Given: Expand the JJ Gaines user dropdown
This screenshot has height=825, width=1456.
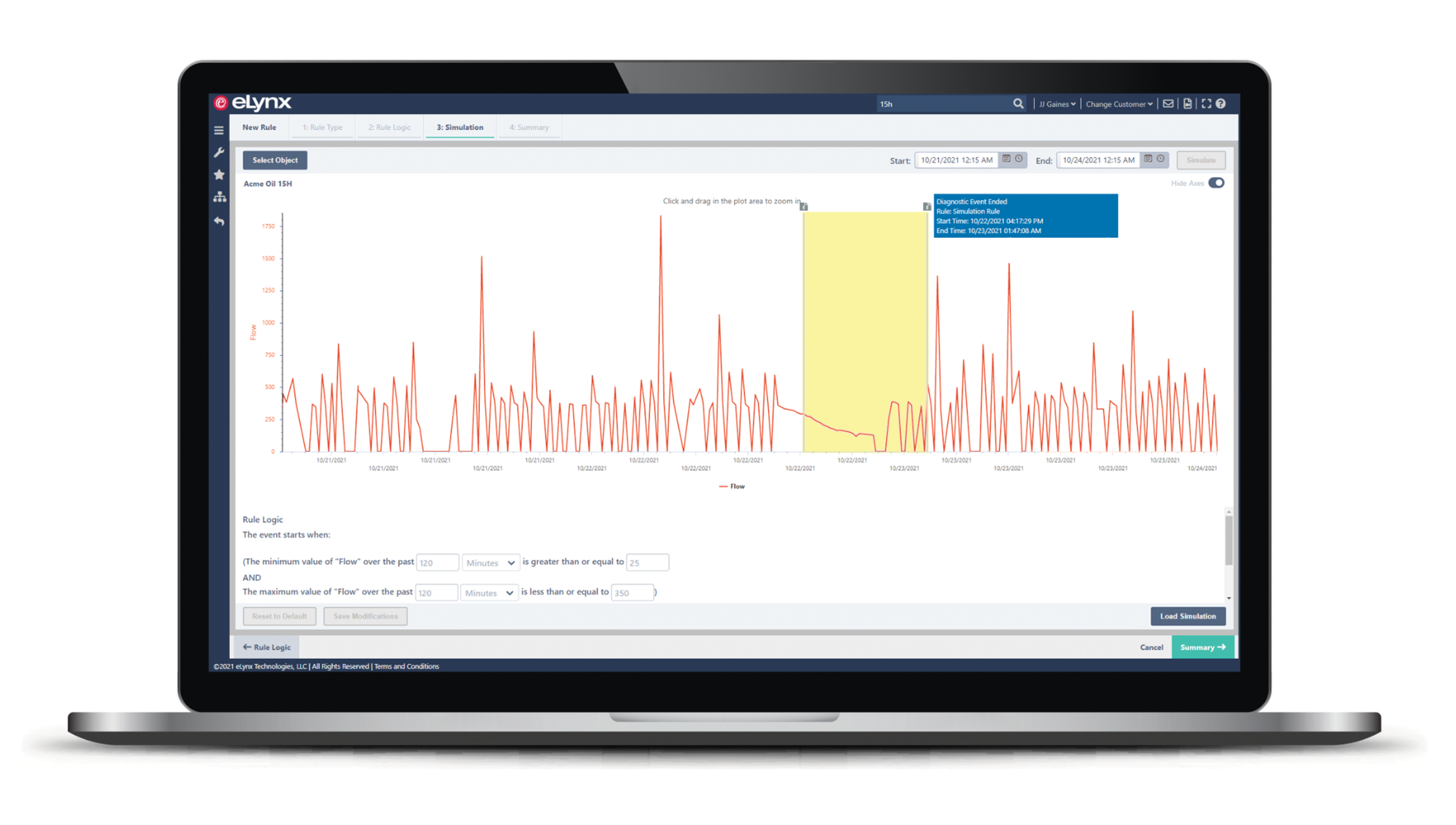Looking at the screenshot, I should tap(1057, 104).
